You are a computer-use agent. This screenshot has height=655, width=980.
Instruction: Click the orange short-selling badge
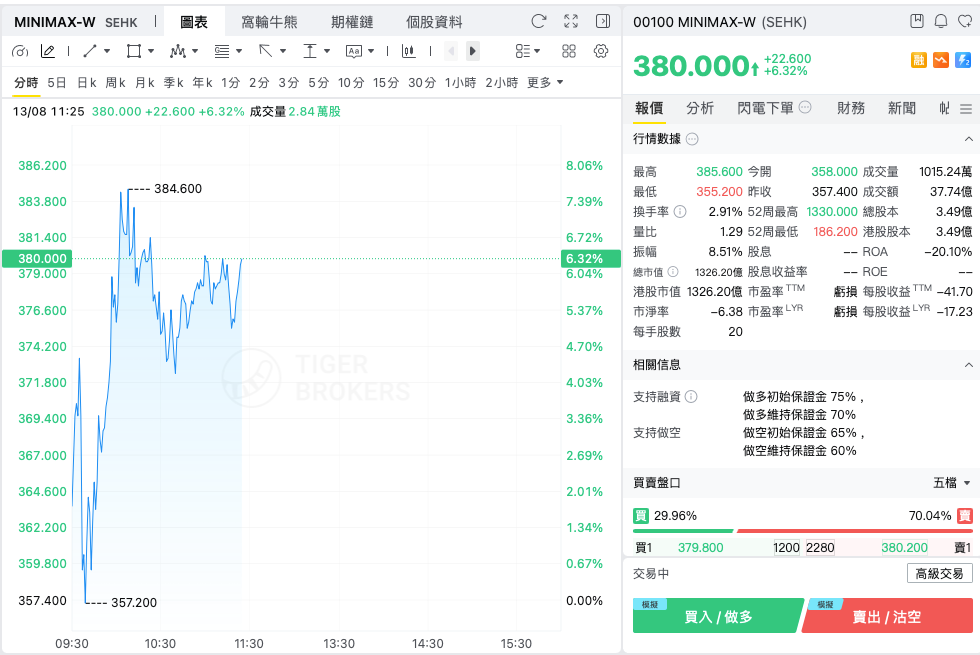[x=941, y=60]
